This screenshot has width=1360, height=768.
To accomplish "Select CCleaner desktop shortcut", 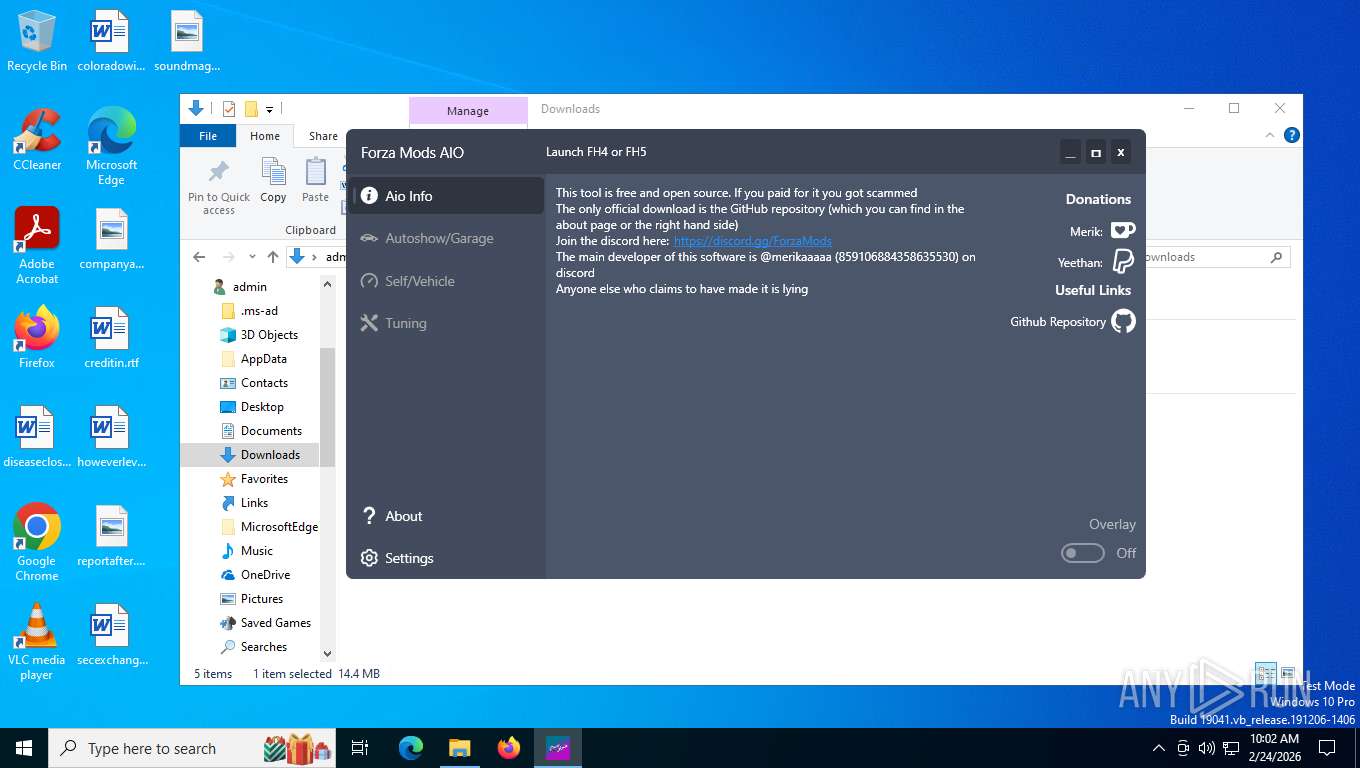I will 37,140.
